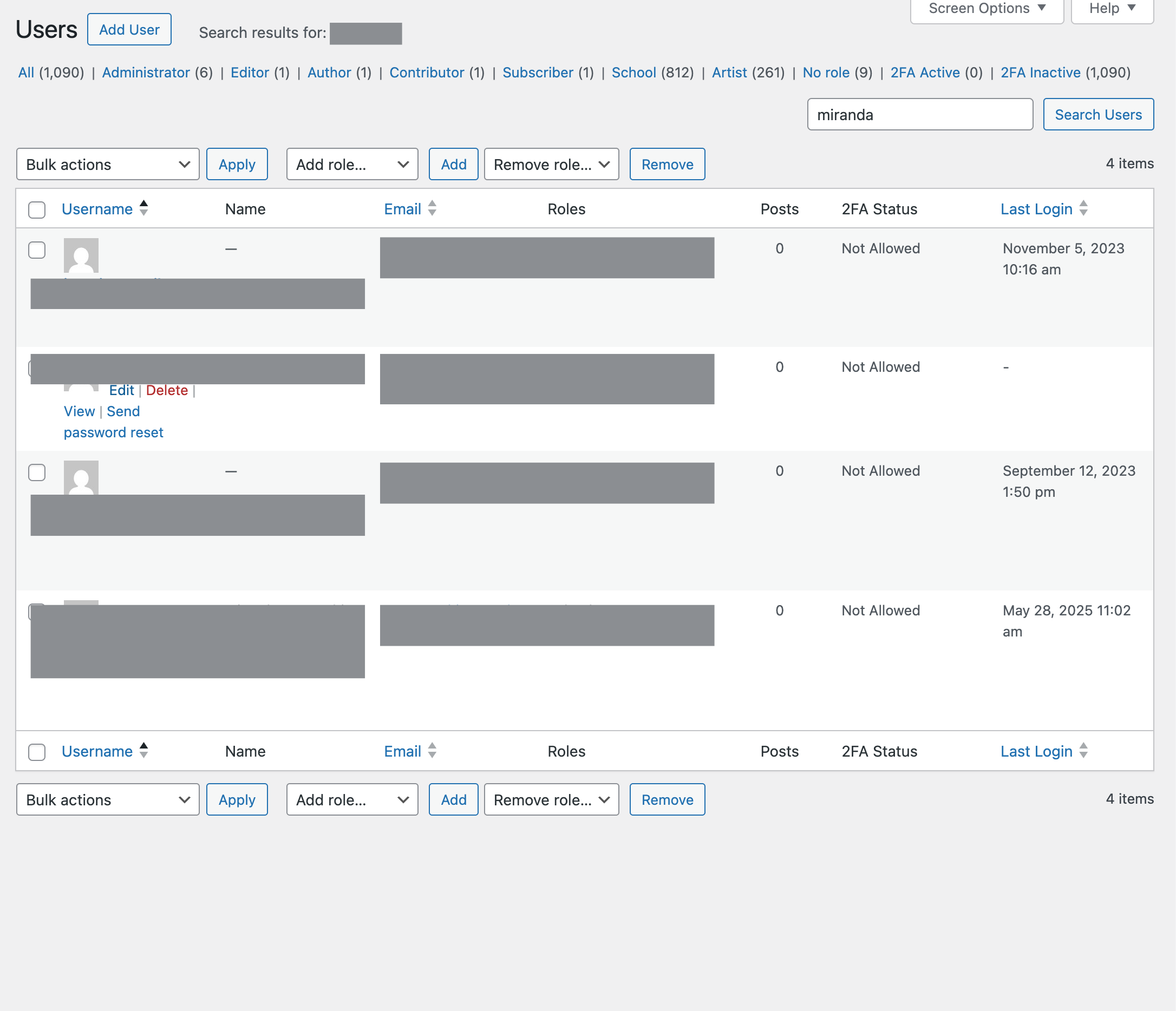The height and width of the screenshot is (1011, 1176).
Task: Click the user search input field
Action: click(919, 115)
